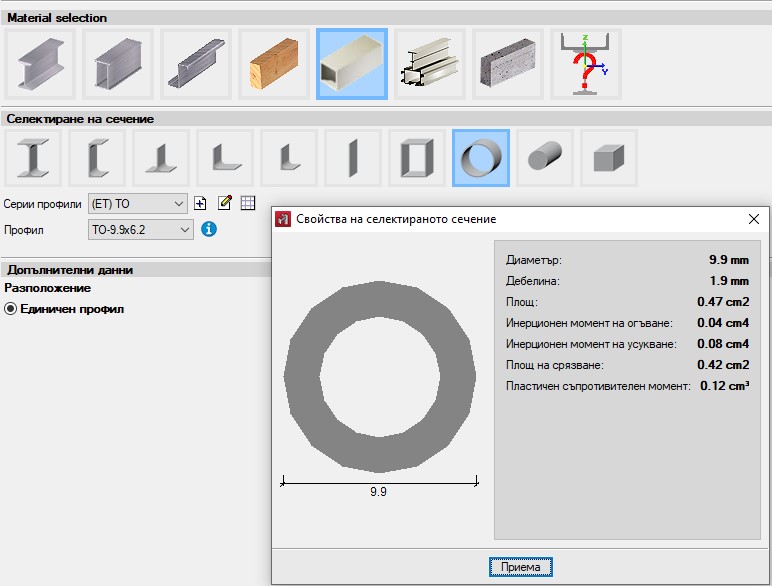Image resolution: width=772 pixels, height=586 pixels.
Task: Close the section properties dialog
Action: click(754, 219)
